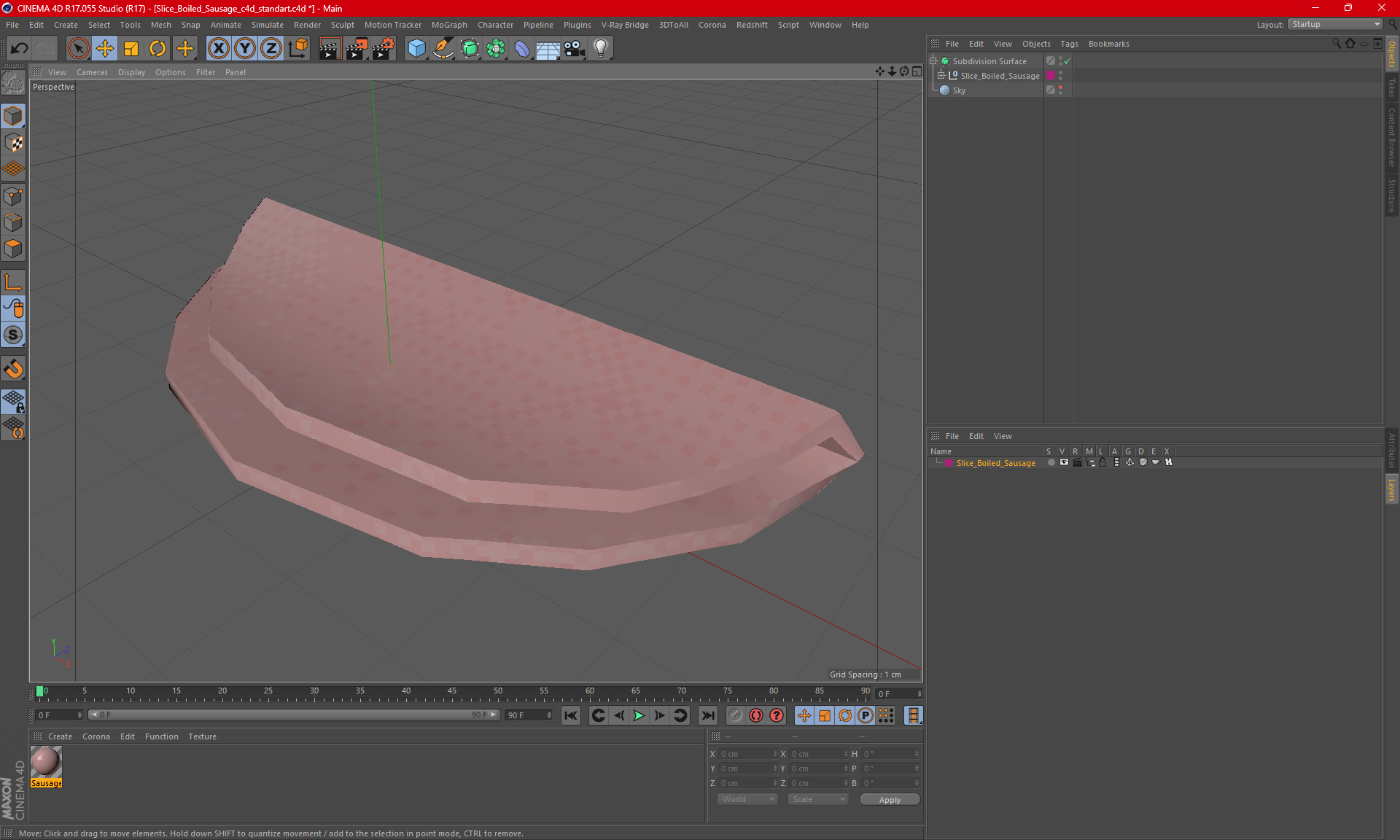This screenshot has width=1400, height=840.
Task: Go to start of animation
Action: coord(570,715)
